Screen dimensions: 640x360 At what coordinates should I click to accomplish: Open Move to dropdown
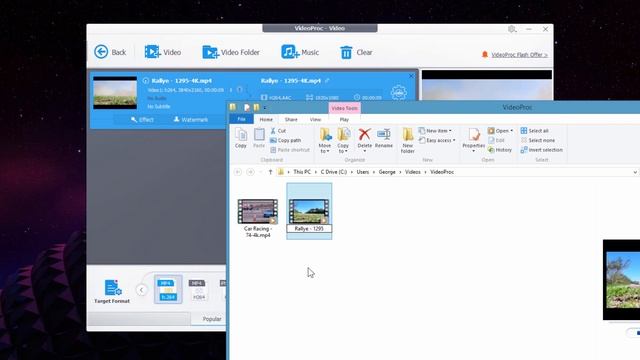[325, 140]
